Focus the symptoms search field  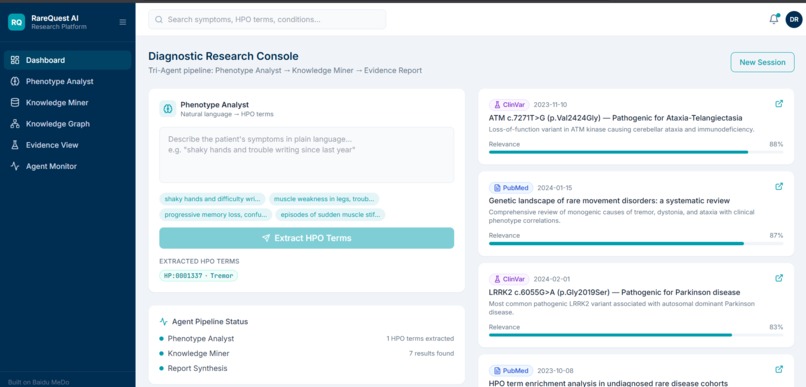click(x=267, y=20)
